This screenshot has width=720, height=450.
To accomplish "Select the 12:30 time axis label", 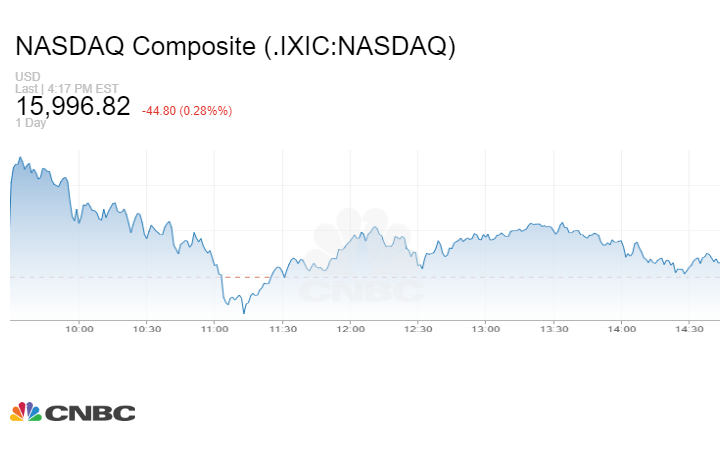I will pos(418,328).
